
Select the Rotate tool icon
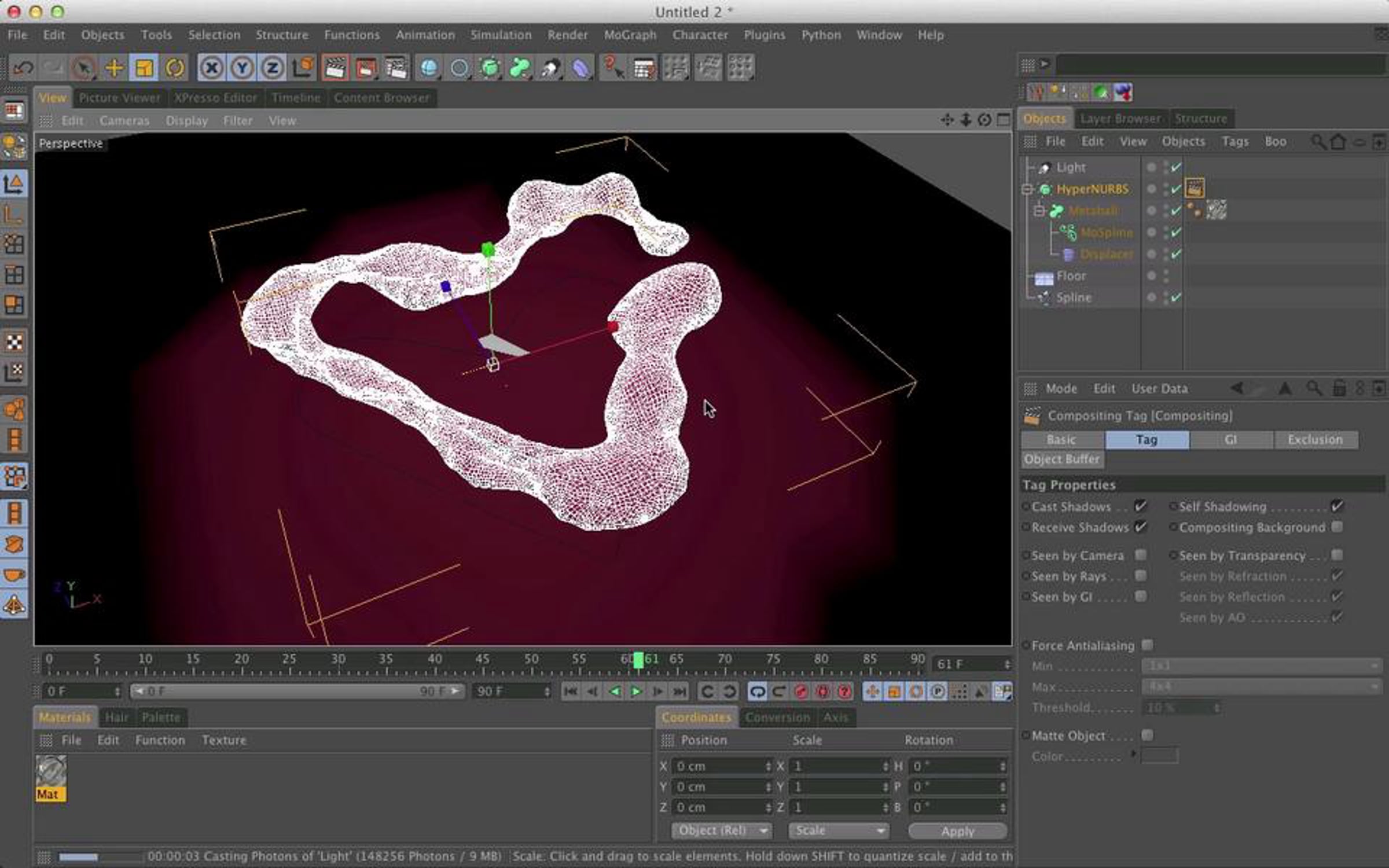[174, 68]
